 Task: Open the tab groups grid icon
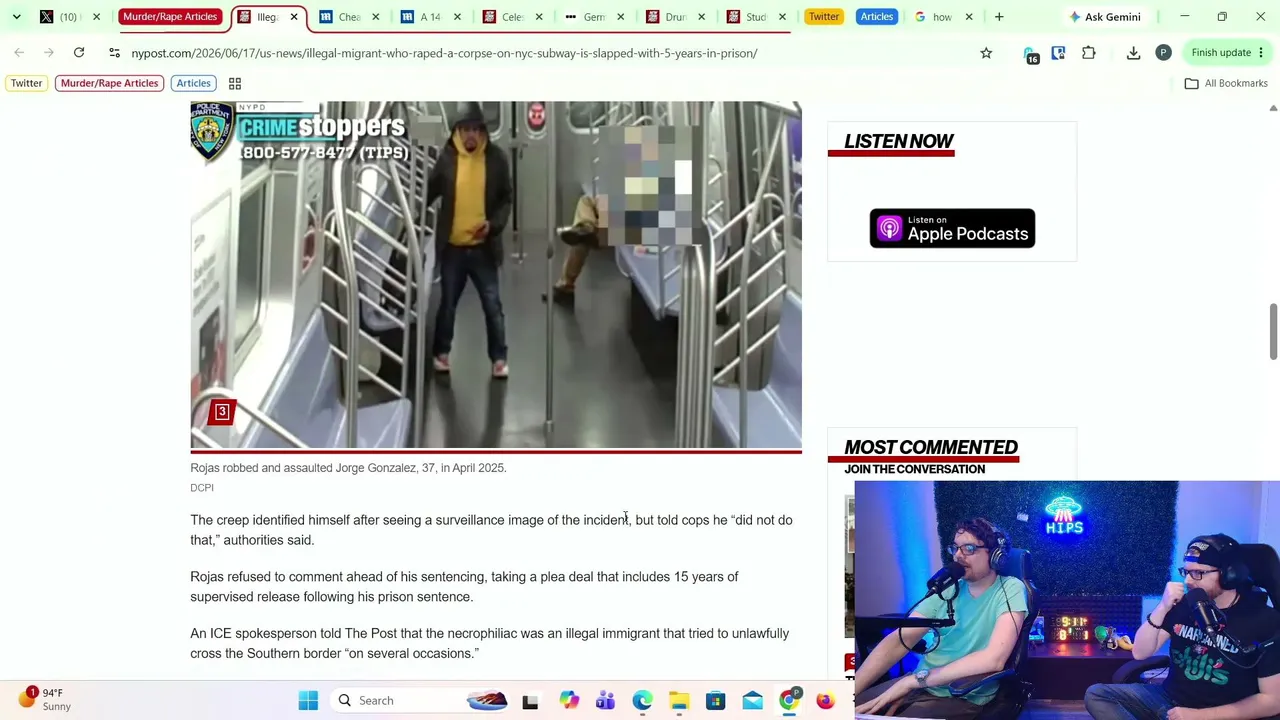click(x=235, y=84)
